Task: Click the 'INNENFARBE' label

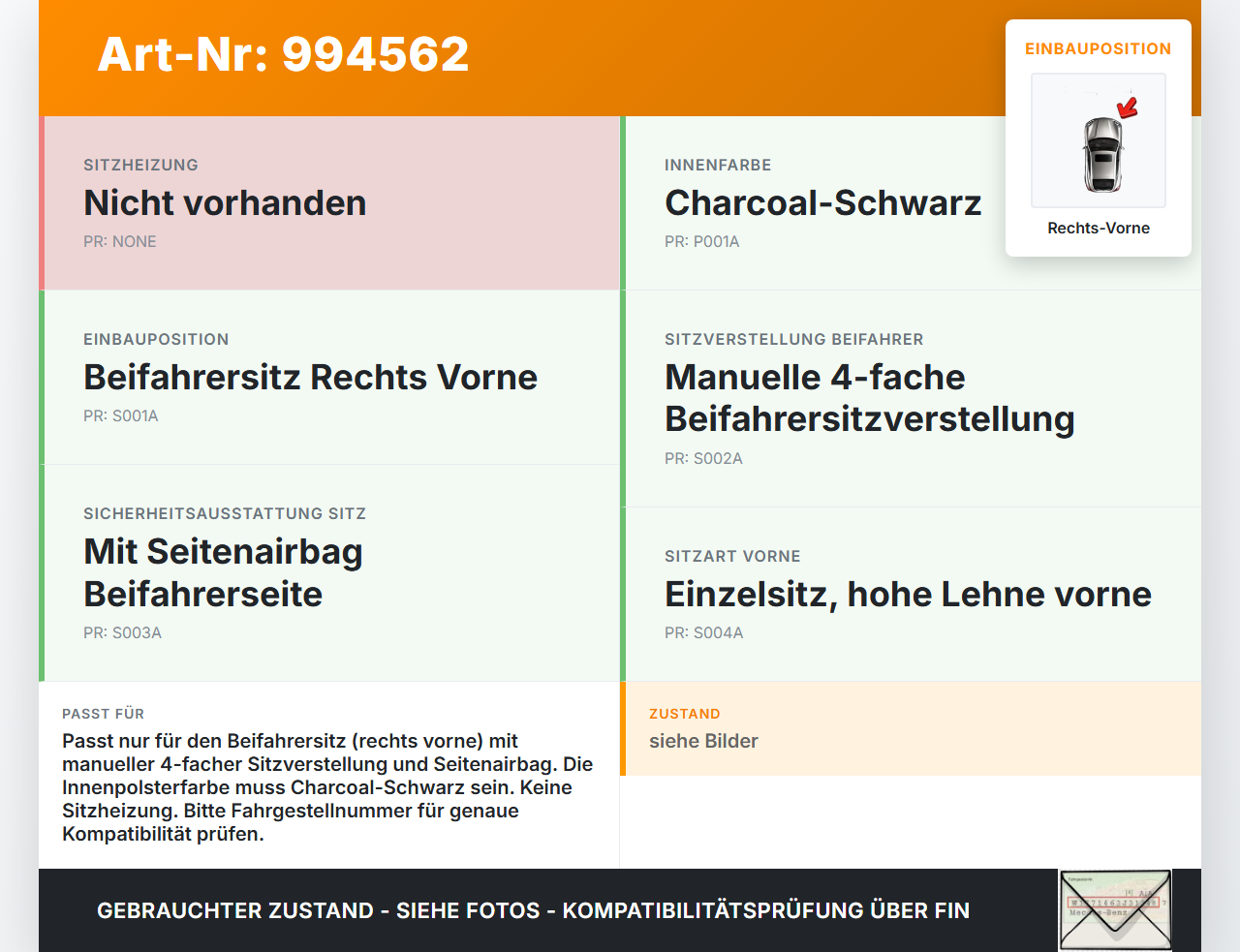Action: click(x=718, y=165)
